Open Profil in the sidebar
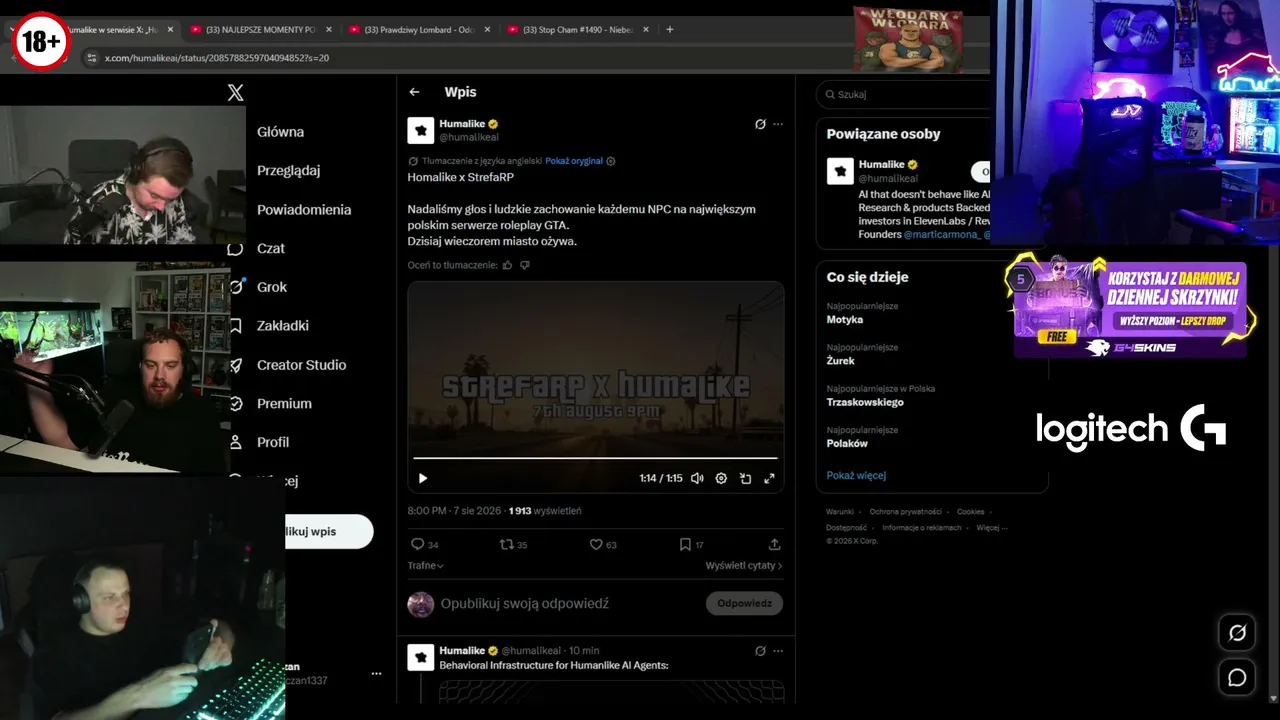The image size is (1280, 720). (273, 442)
